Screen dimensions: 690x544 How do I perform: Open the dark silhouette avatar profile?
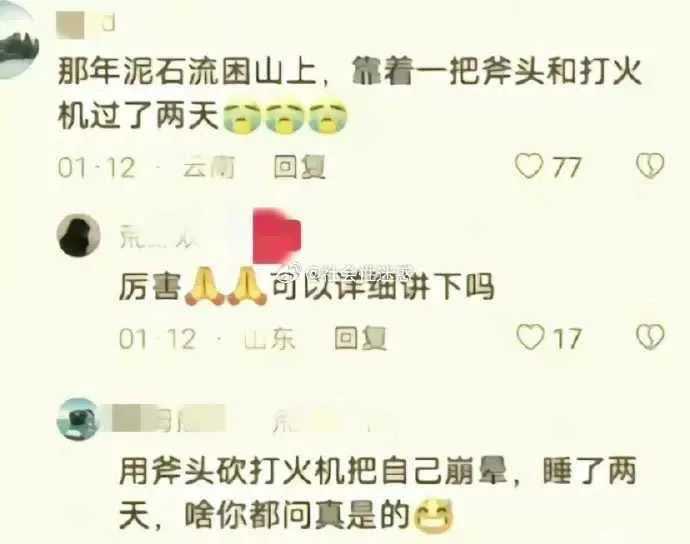pyautogui.click(x=79, y=235)
